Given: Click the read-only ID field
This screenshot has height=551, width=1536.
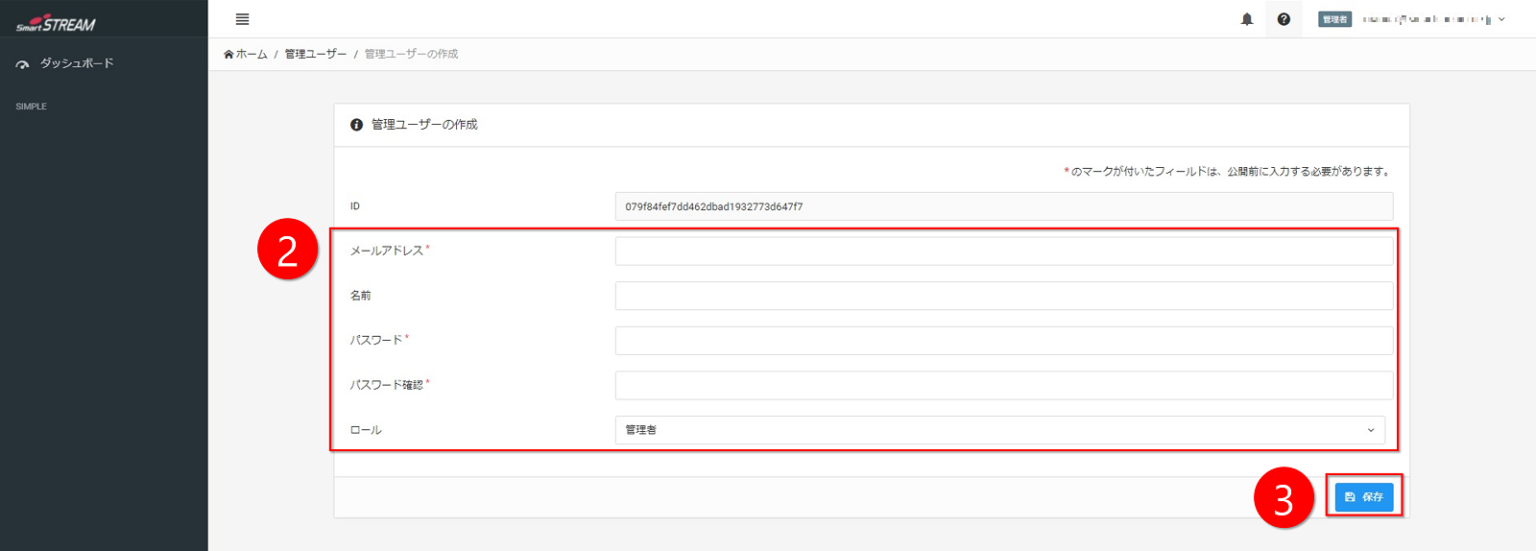Looking at the screenshot, I should click(1003, 206).
